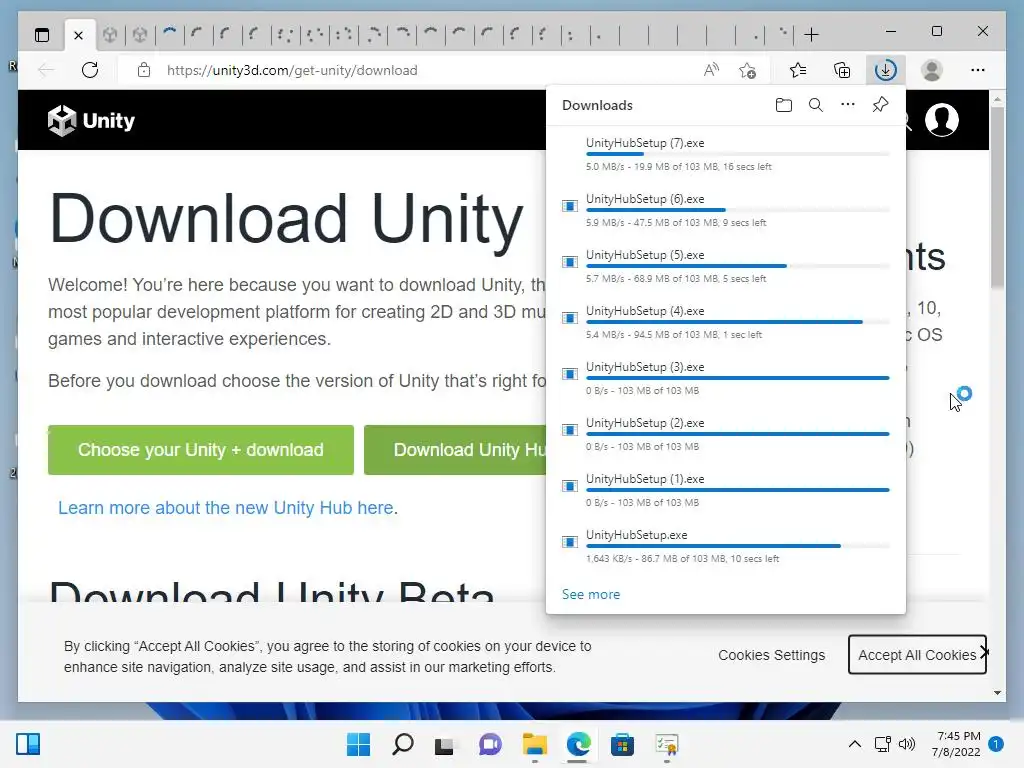Open Collections panel
The image size is (1024, 768).
click(842, 70)
